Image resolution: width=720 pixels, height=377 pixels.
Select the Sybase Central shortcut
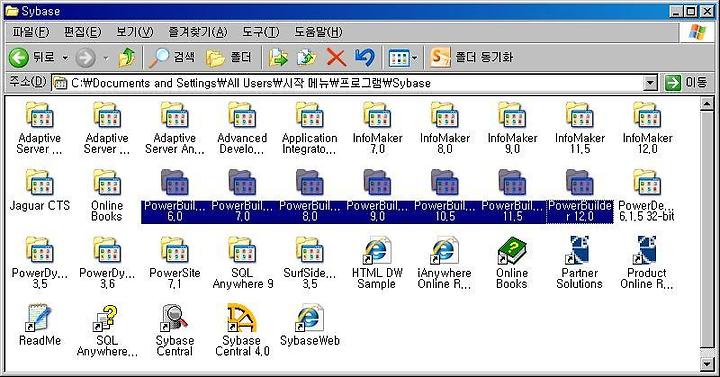174,331
